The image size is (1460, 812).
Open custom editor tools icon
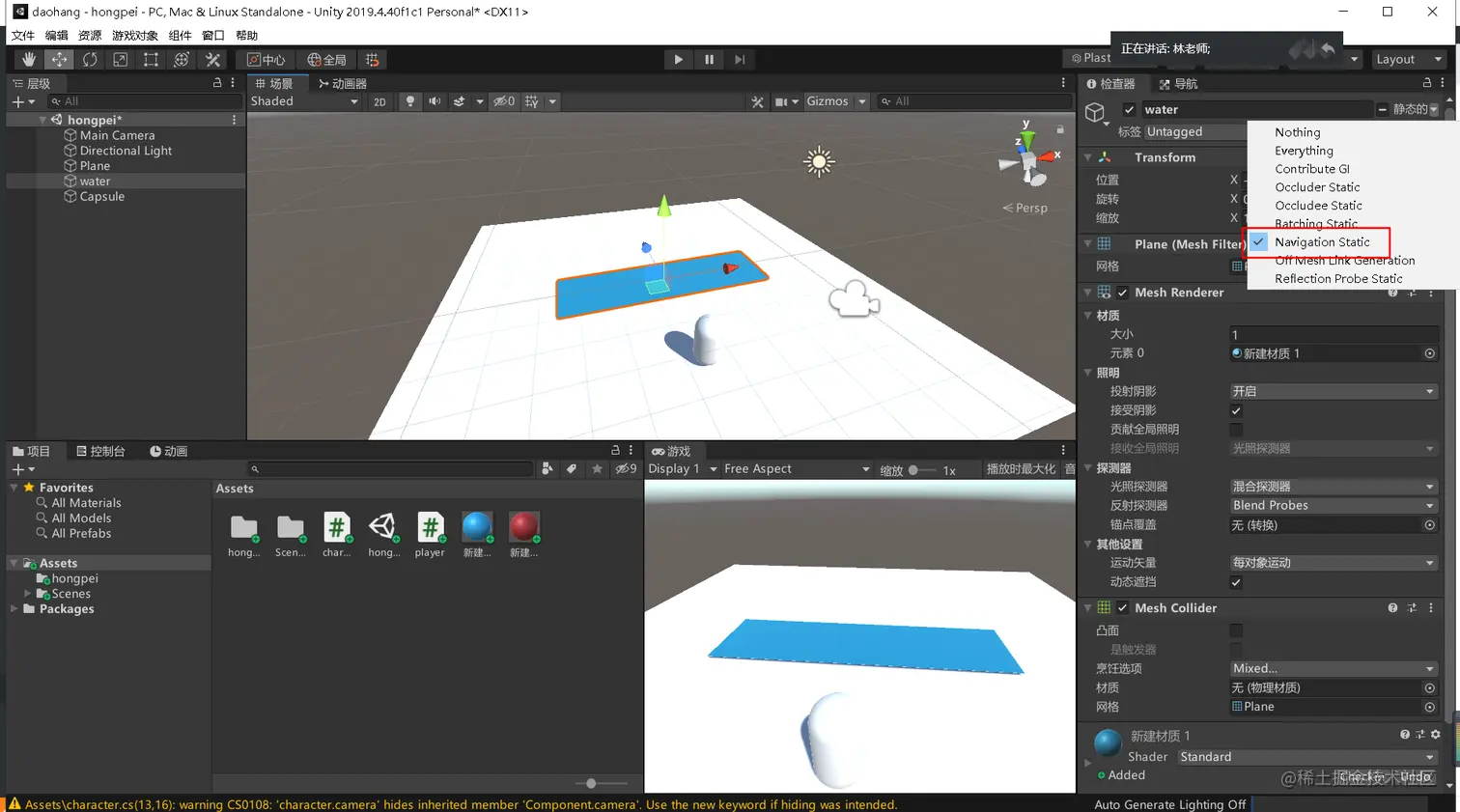(212, 60)
